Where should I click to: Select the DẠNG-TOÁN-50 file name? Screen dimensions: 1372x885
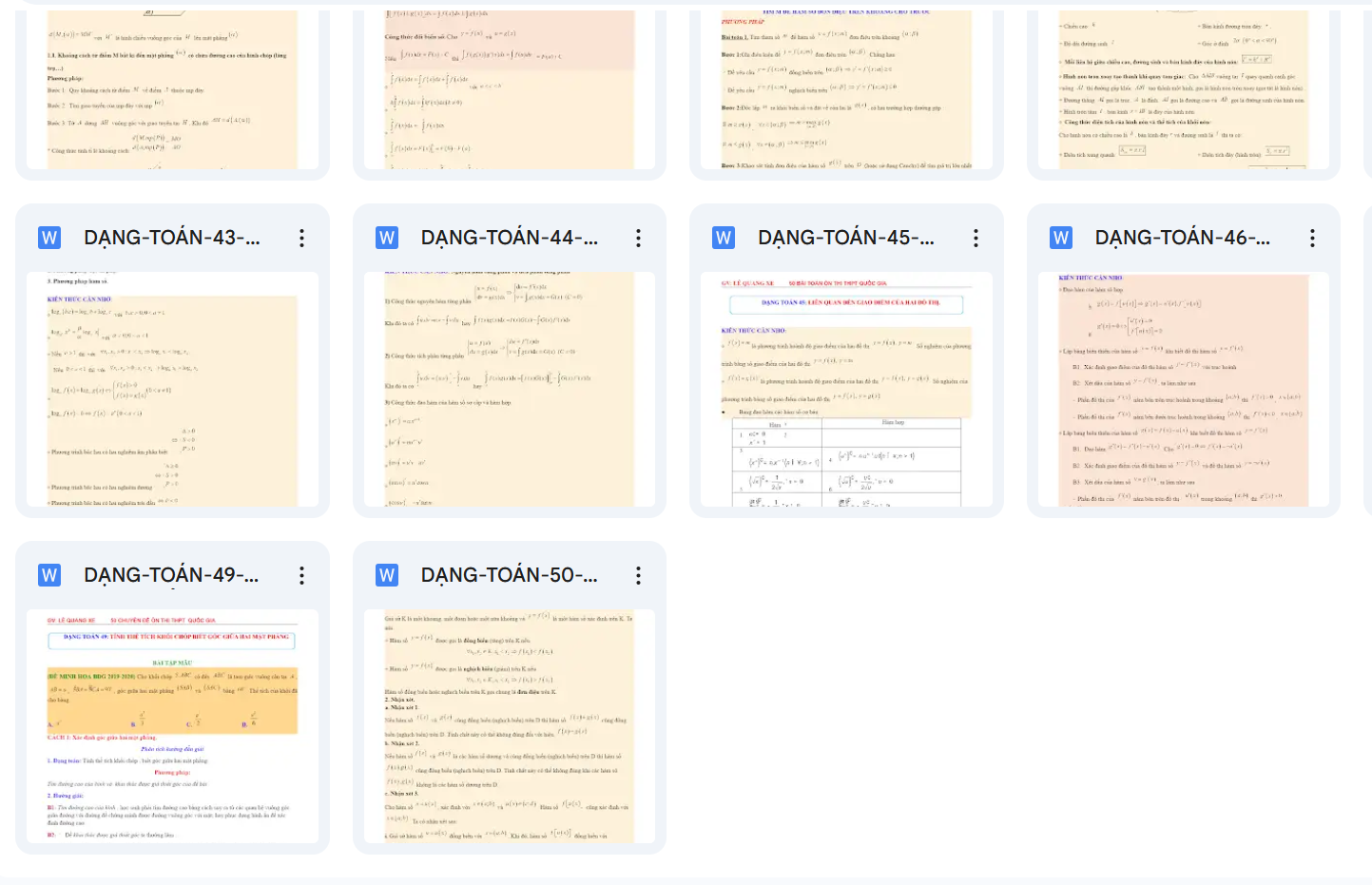(x=509, y=575)
